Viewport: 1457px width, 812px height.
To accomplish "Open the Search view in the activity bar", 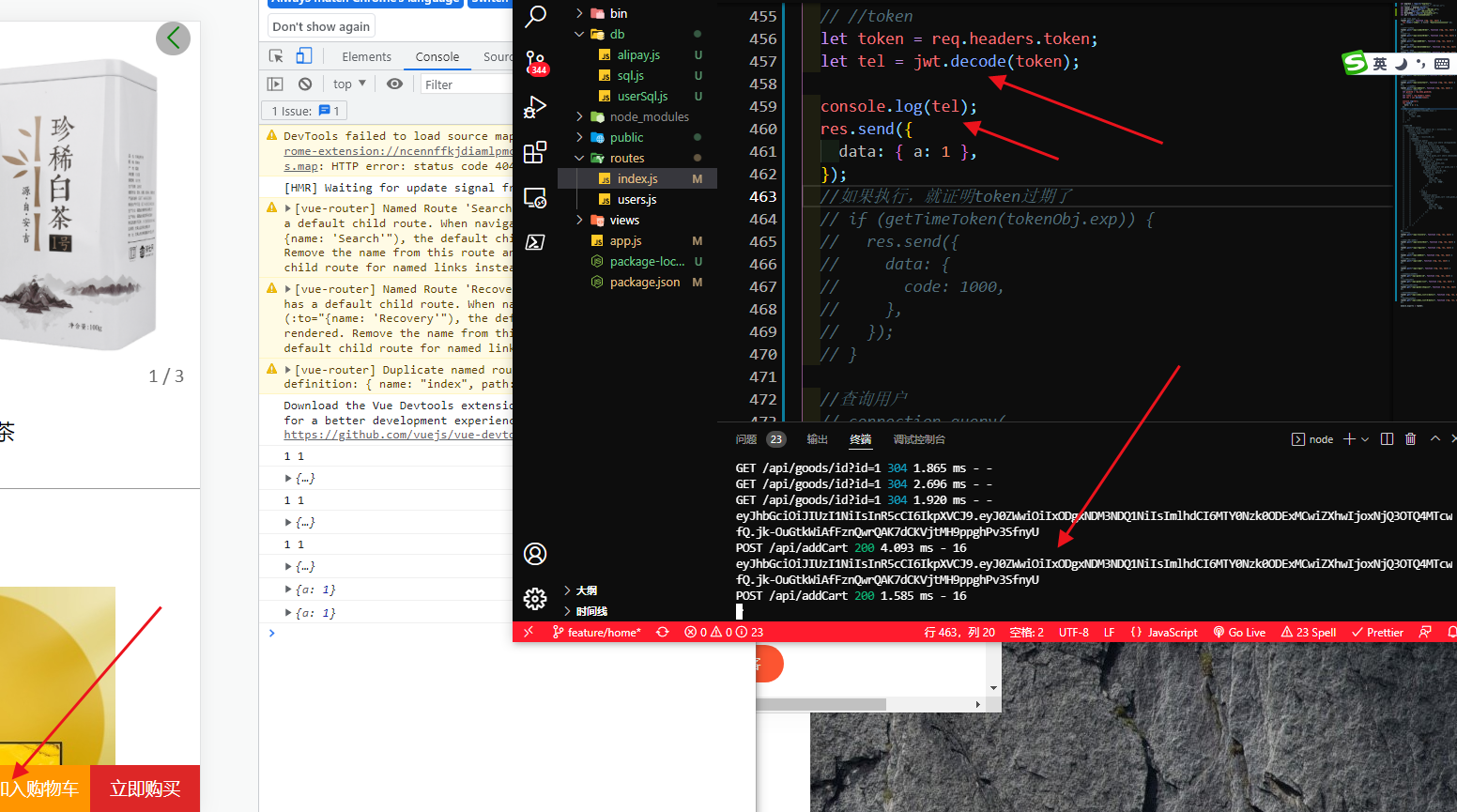I will tap(535, 17).
